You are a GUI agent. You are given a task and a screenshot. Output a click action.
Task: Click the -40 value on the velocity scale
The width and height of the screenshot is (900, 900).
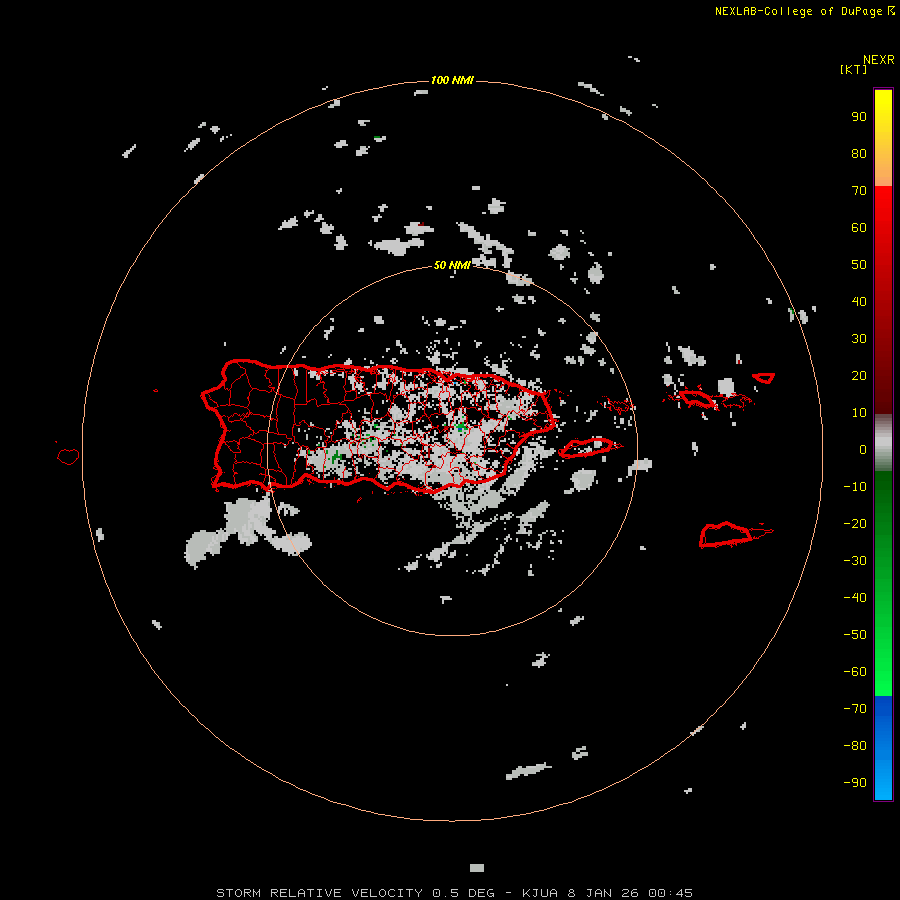point(855,598)
